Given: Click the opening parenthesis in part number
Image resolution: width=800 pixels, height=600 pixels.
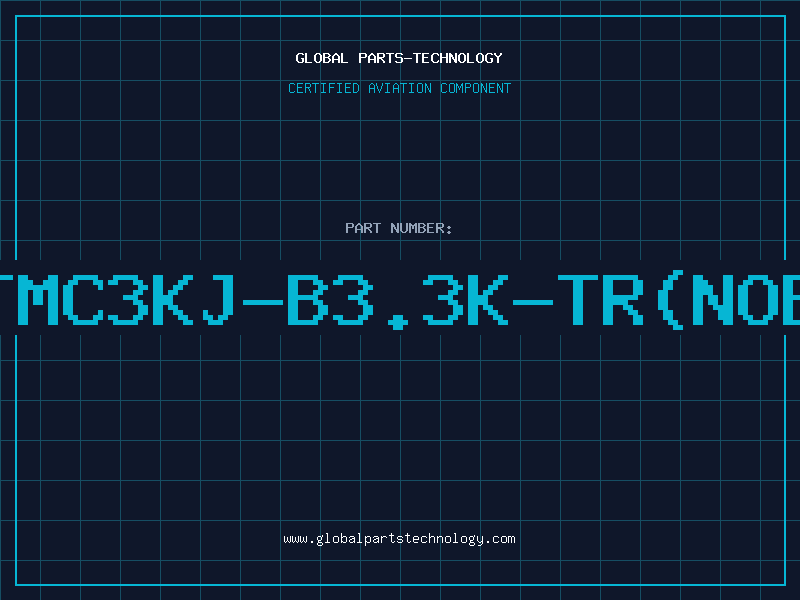Looking at the screenshot, I should (671, 299).
